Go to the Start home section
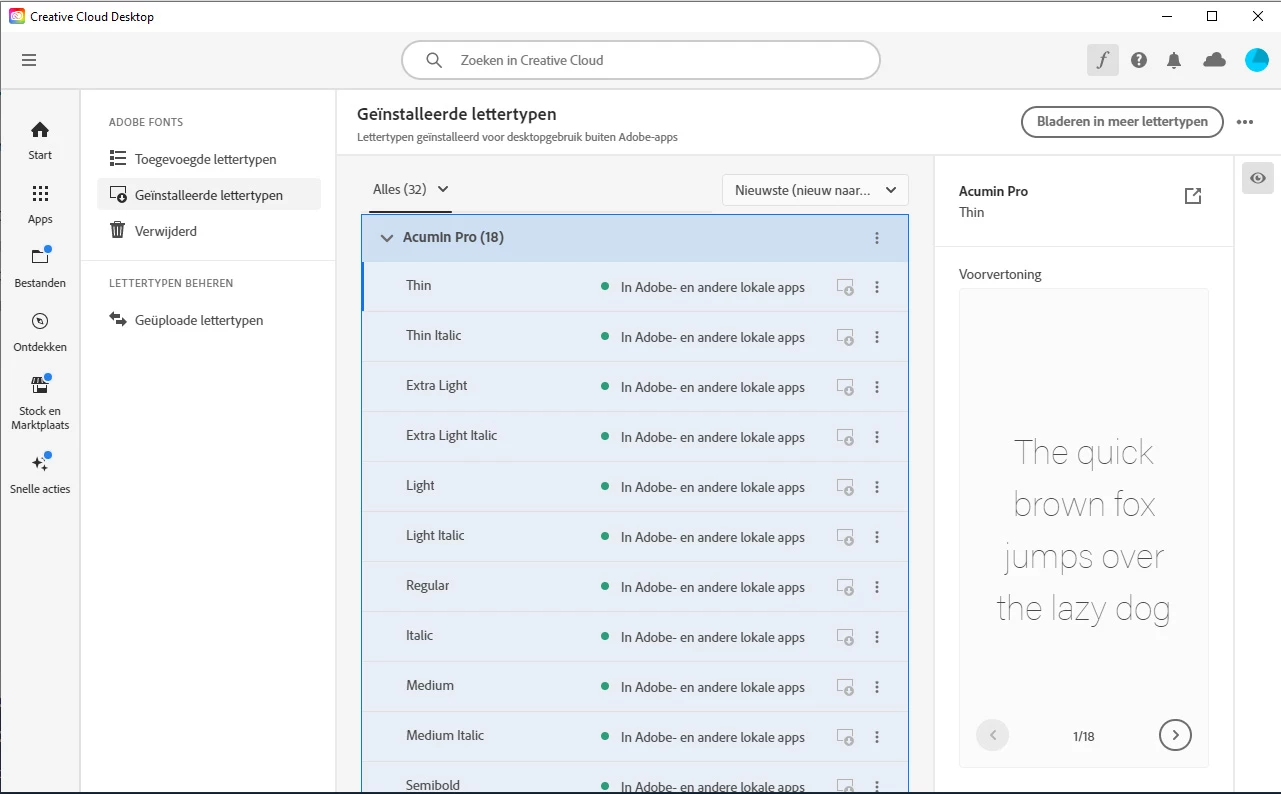 tap(40, 140)
